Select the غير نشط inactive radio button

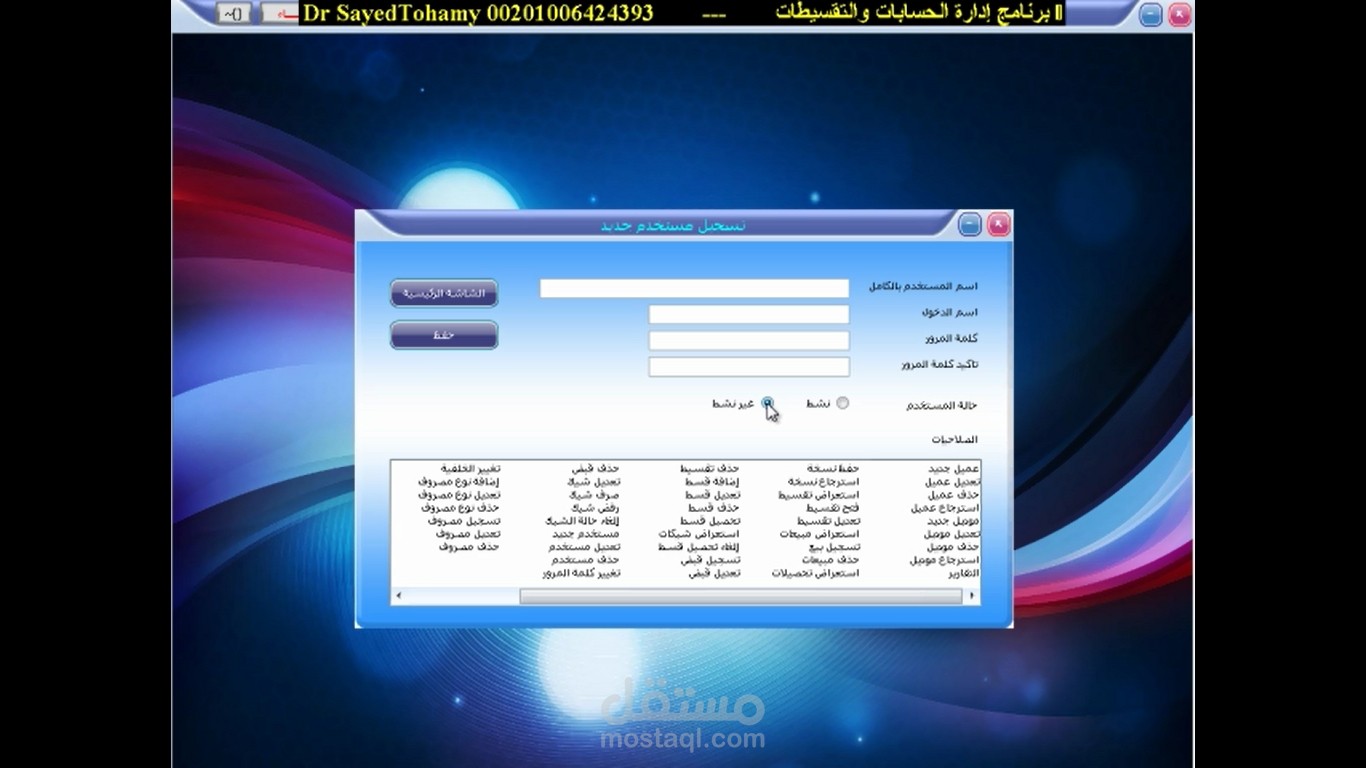click(767, 403)
